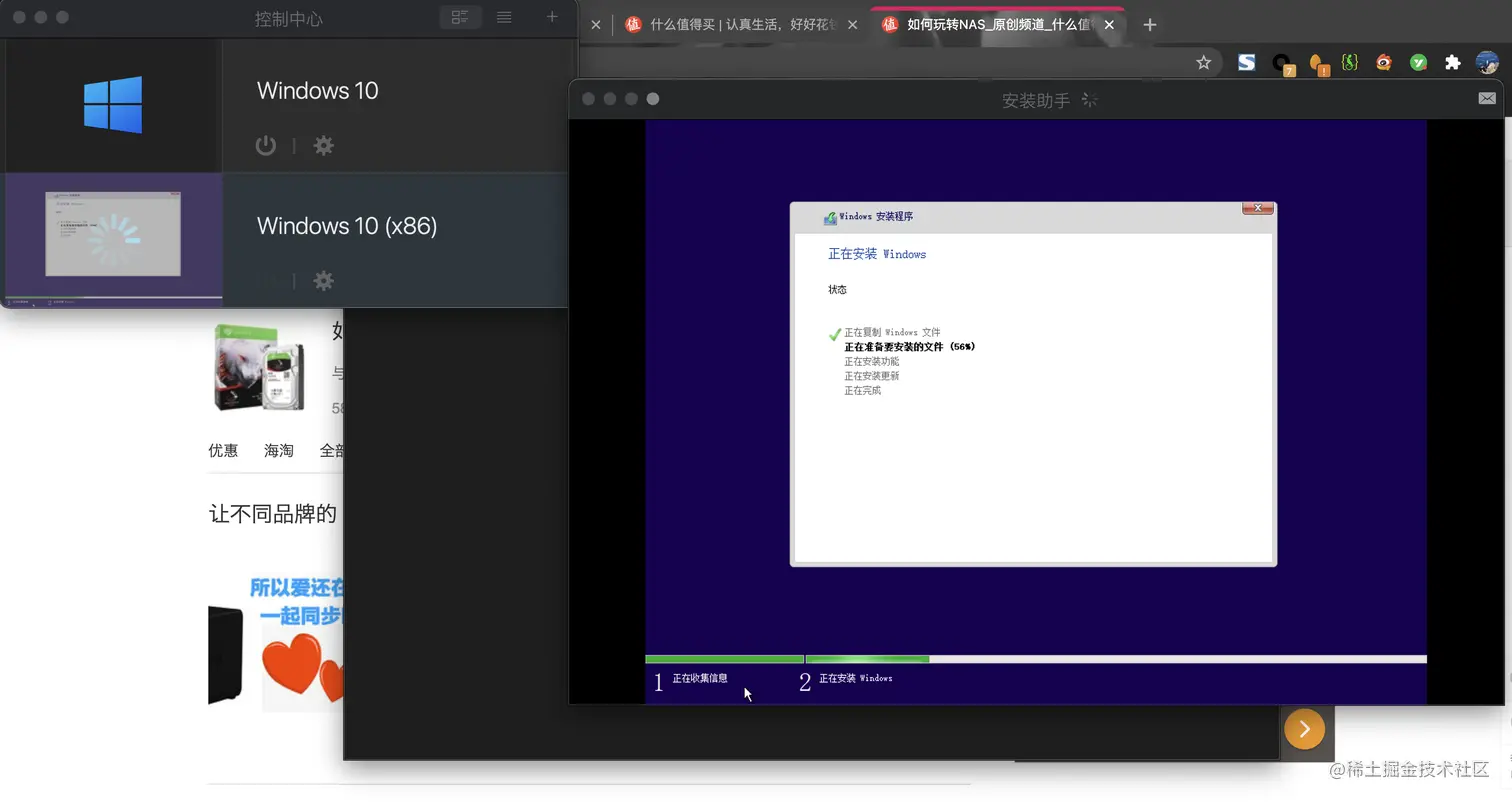Click the green circle V extension icon

pyautogui.click(x=1418, y=62)
